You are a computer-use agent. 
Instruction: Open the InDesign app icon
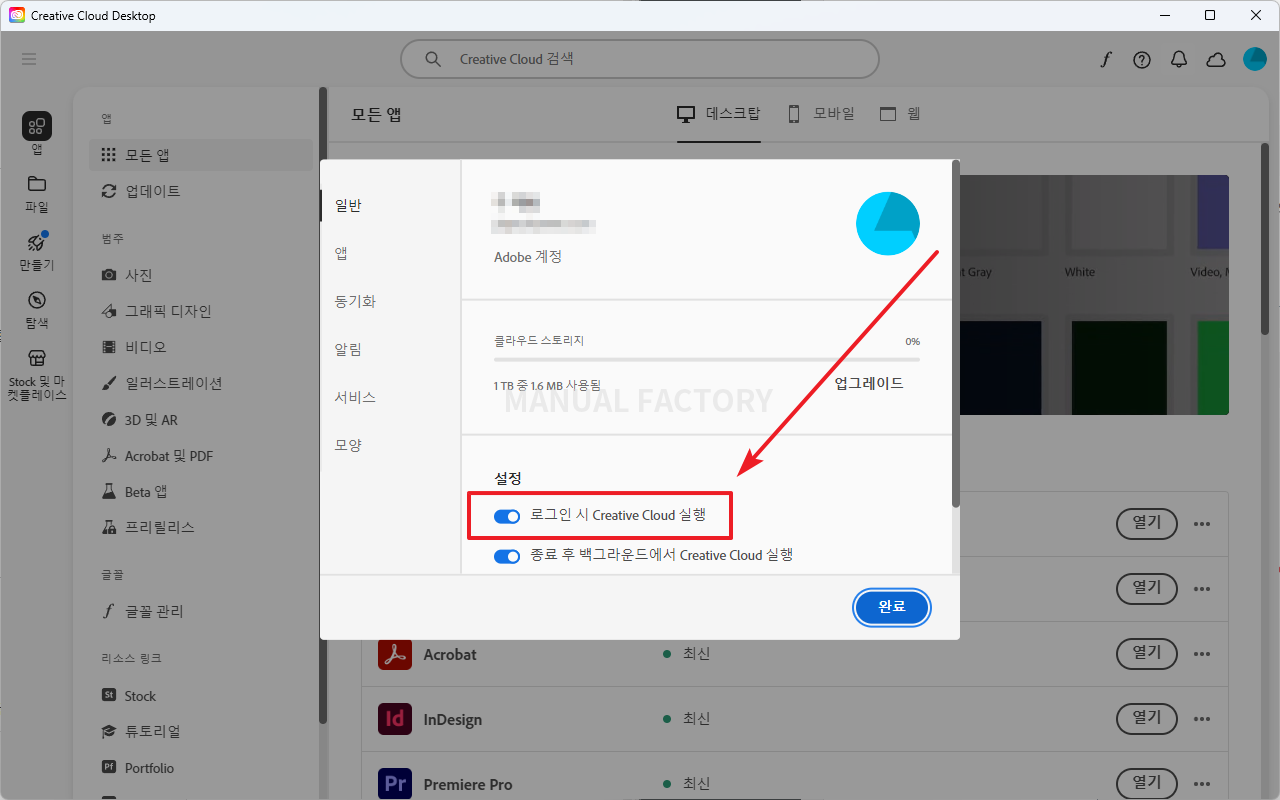point(396,719)
